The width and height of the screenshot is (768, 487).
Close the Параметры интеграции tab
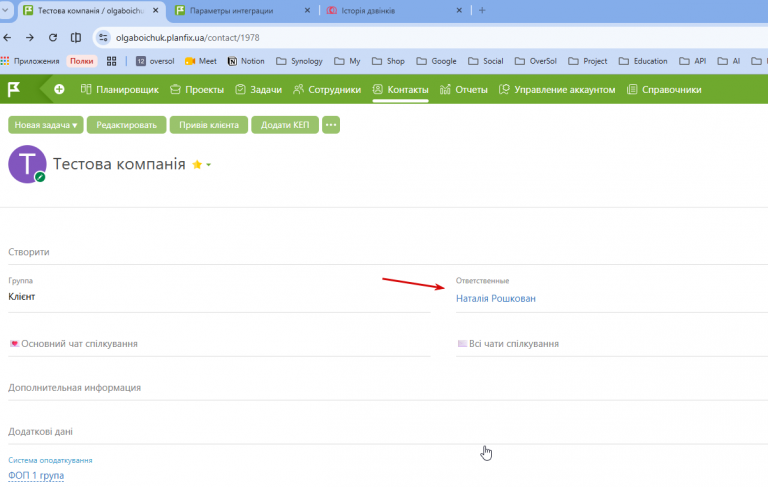pyautogui.click(x=307, y=10)
